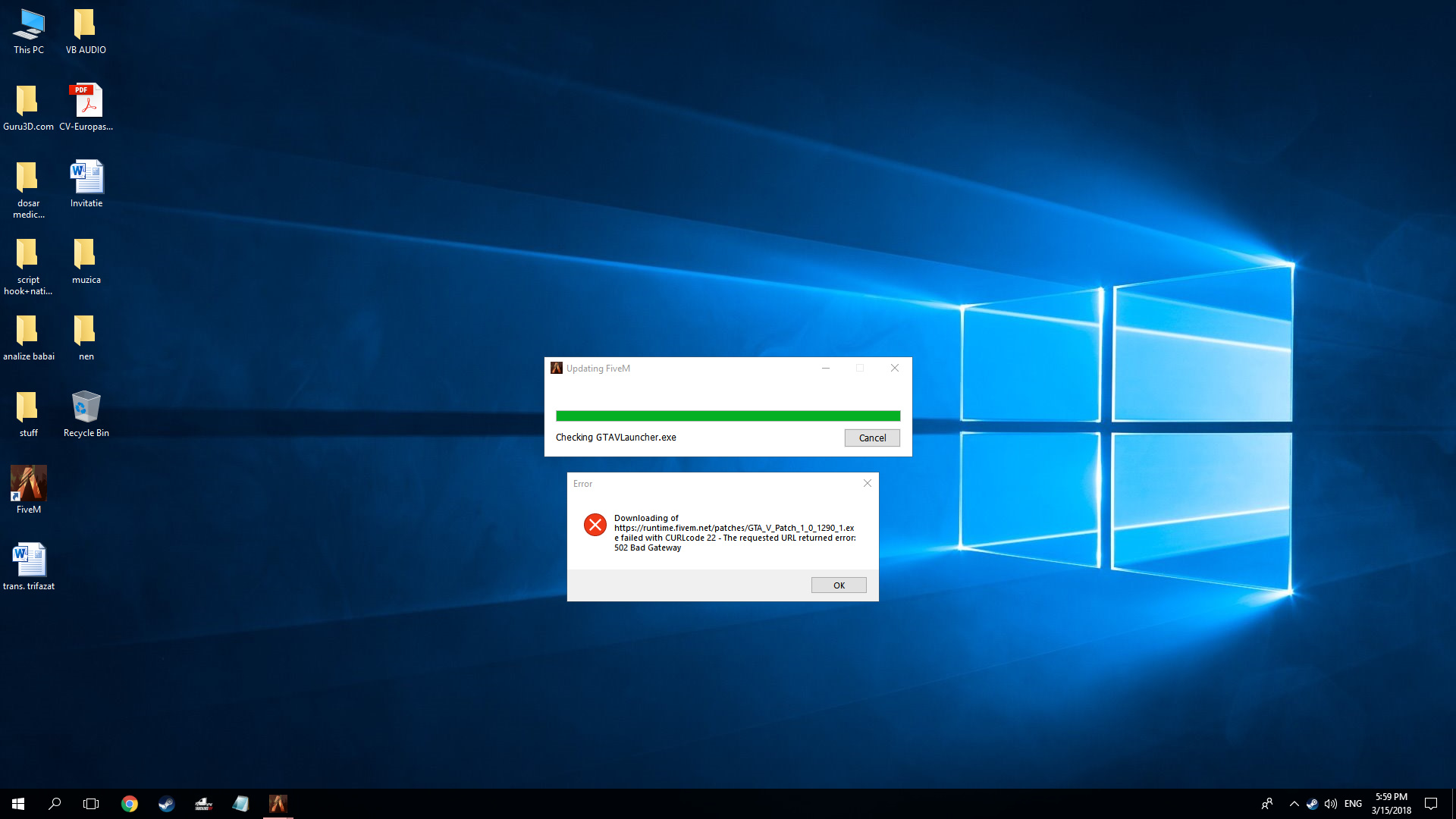The image size is (1456, 819).
Task: Open the People icon in tray
Action: click(1266, 804)
